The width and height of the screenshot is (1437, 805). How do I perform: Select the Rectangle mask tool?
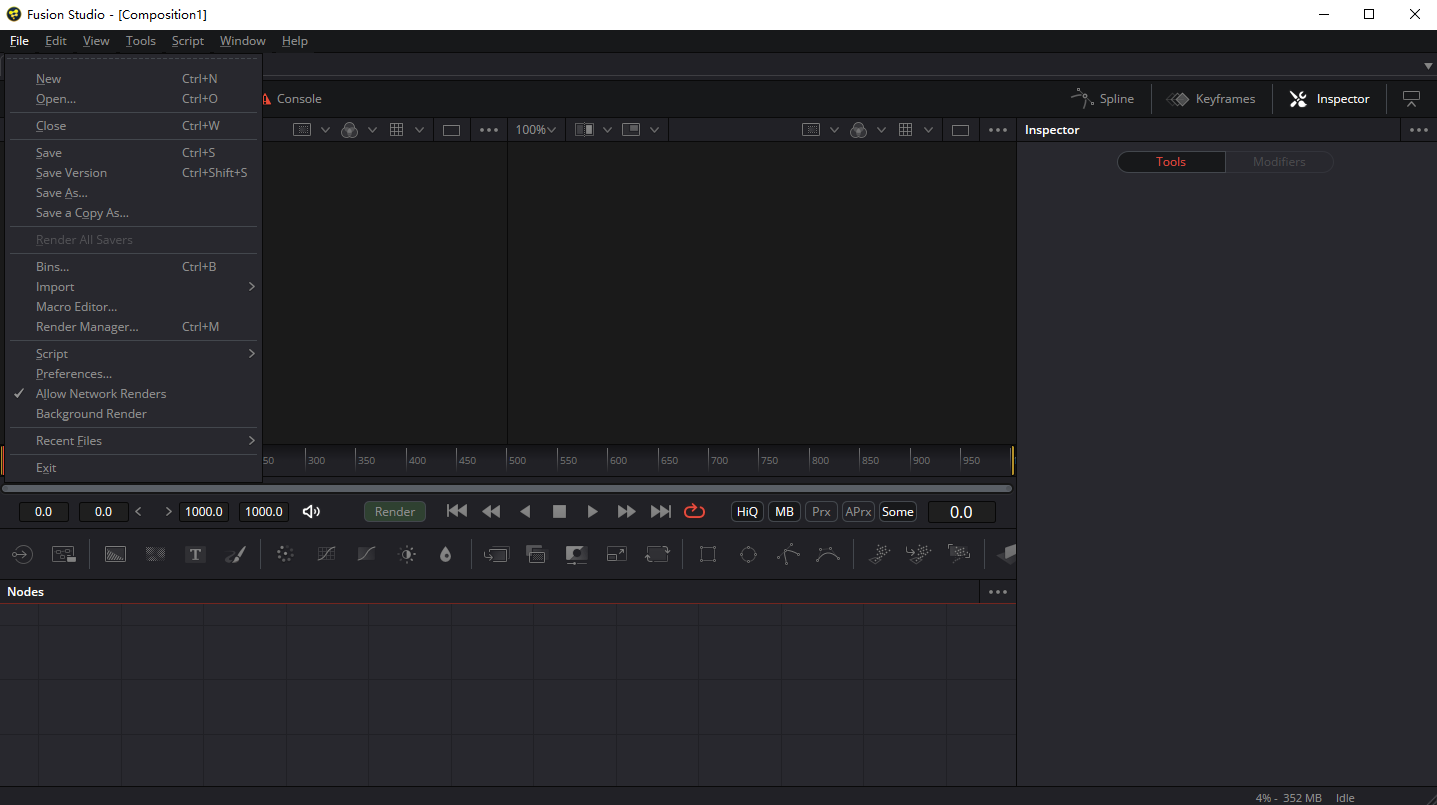[708, 554]
